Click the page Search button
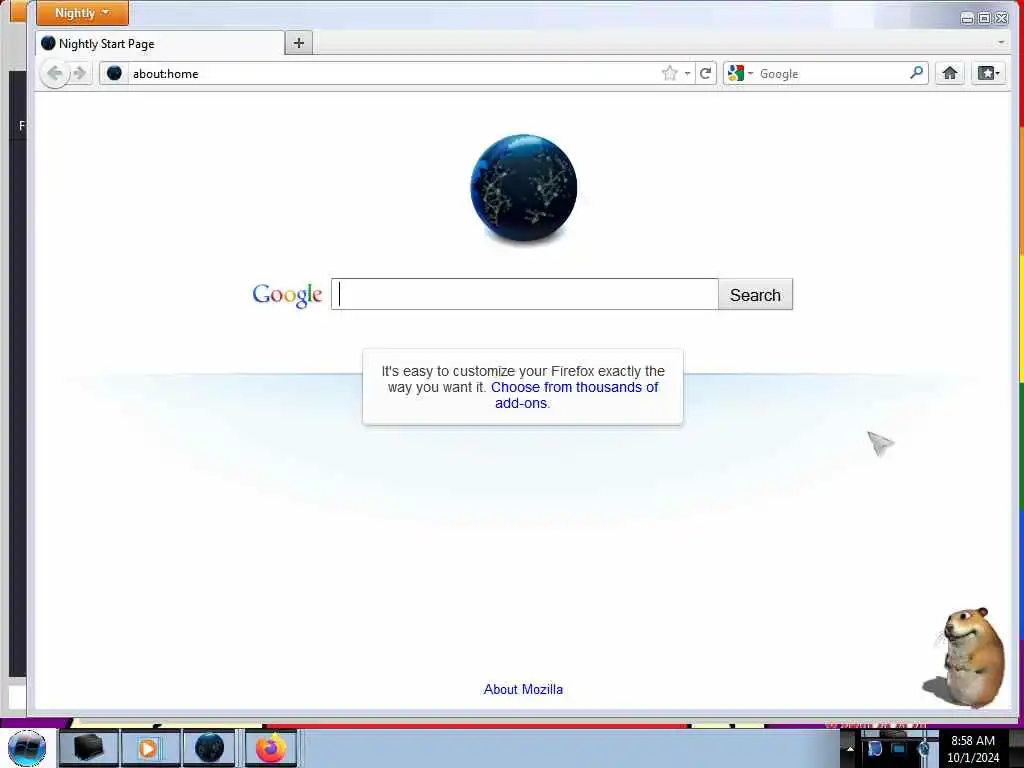The image size is (1024, 768). 755,295
